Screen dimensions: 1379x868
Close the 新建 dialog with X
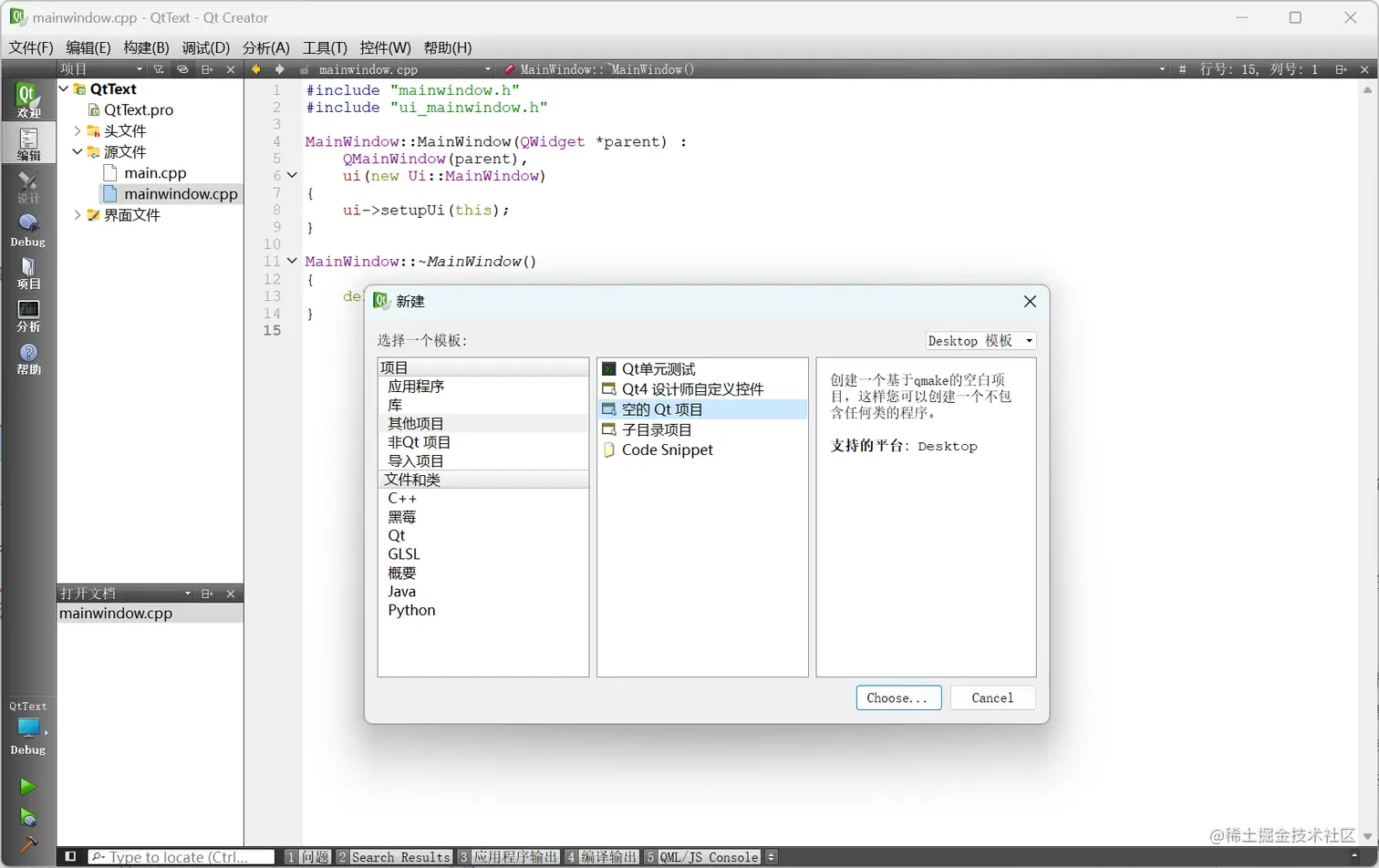click(1030, 301)
